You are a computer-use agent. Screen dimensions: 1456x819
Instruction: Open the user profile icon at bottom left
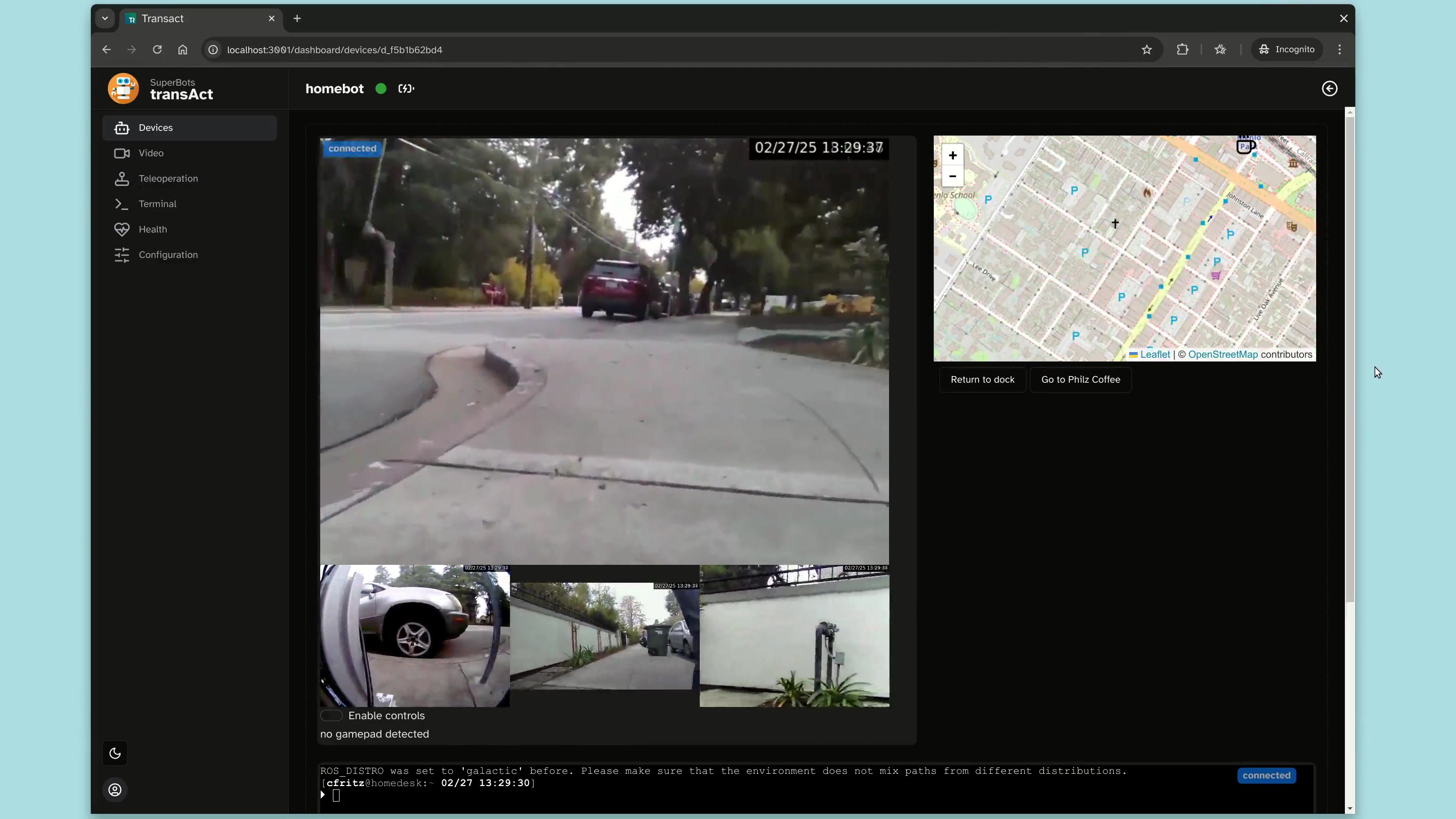(114, 790)
